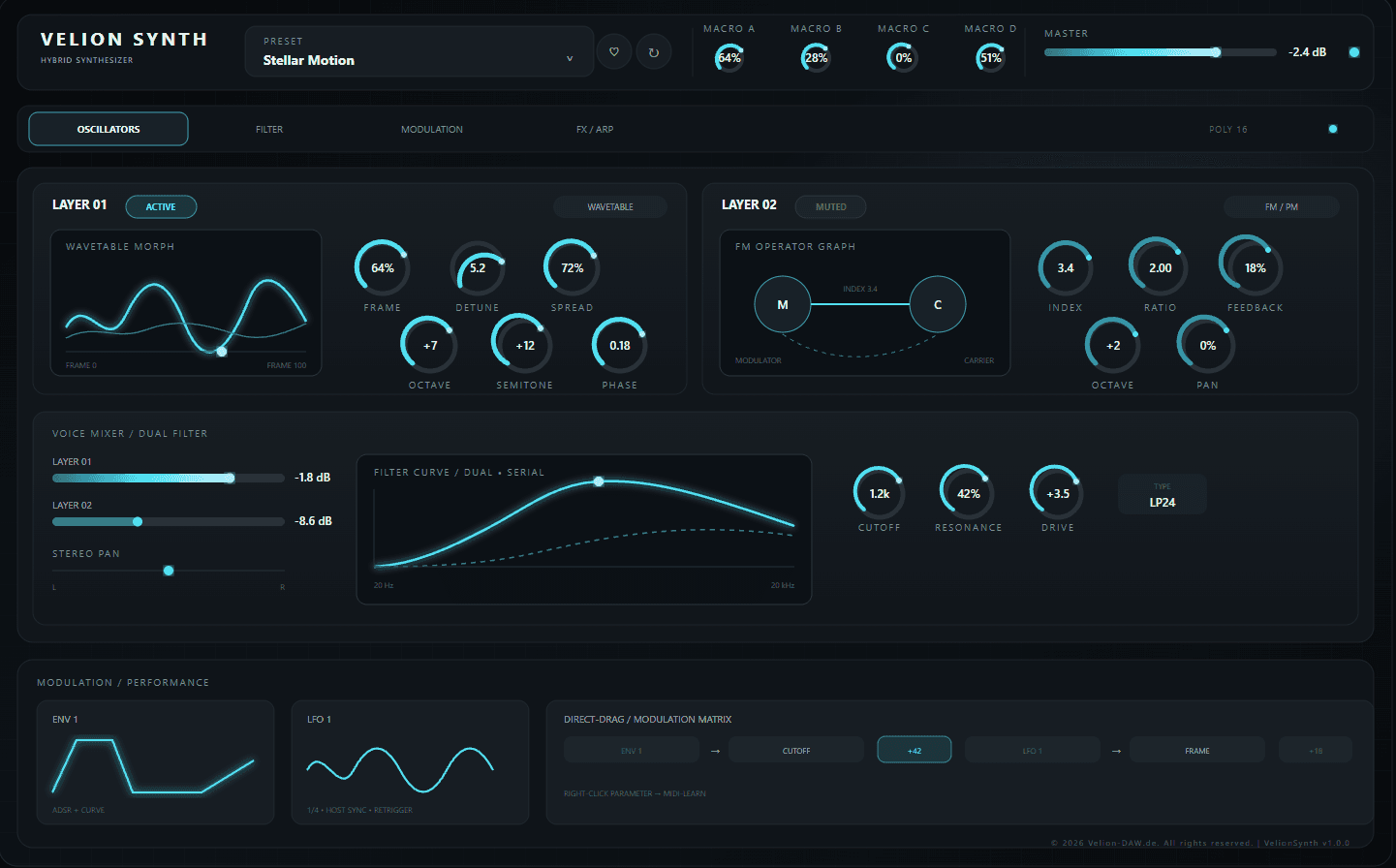This screenshot has height=868, width=1396.
Task: Toggle the master power indicator dot
Action: 1354,52
